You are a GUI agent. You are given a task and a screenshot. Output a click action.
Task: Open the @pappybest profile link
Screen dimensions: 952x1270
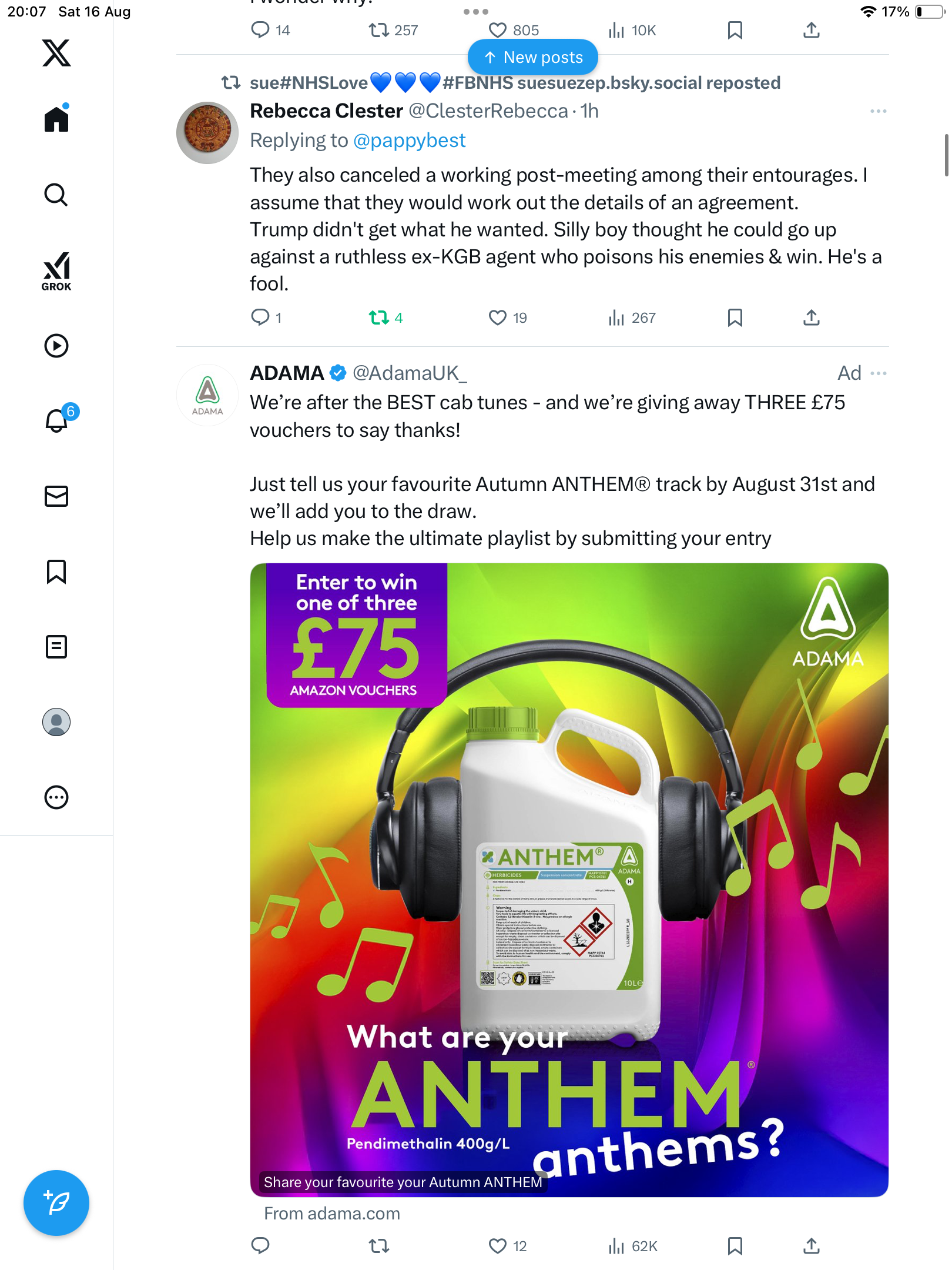409,141
